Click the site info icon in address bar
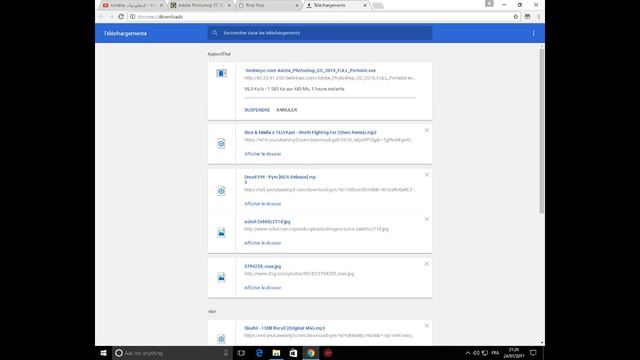 click(x=132, y=17)
